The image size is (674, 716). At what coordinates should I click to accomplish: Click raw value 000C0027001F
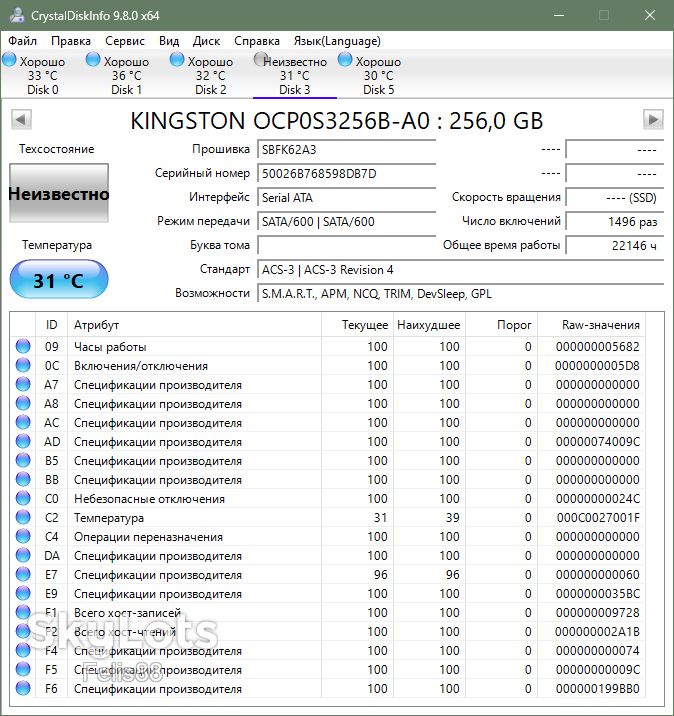(x=598, y=517)
